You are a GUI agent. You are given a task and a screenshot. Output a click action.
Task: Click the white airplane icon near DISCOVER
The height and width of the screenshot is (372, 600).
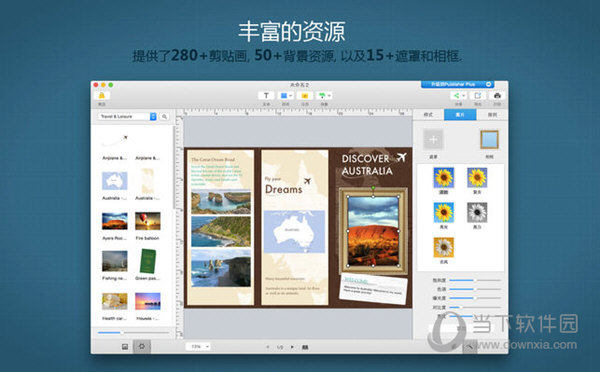click(401, 157)
